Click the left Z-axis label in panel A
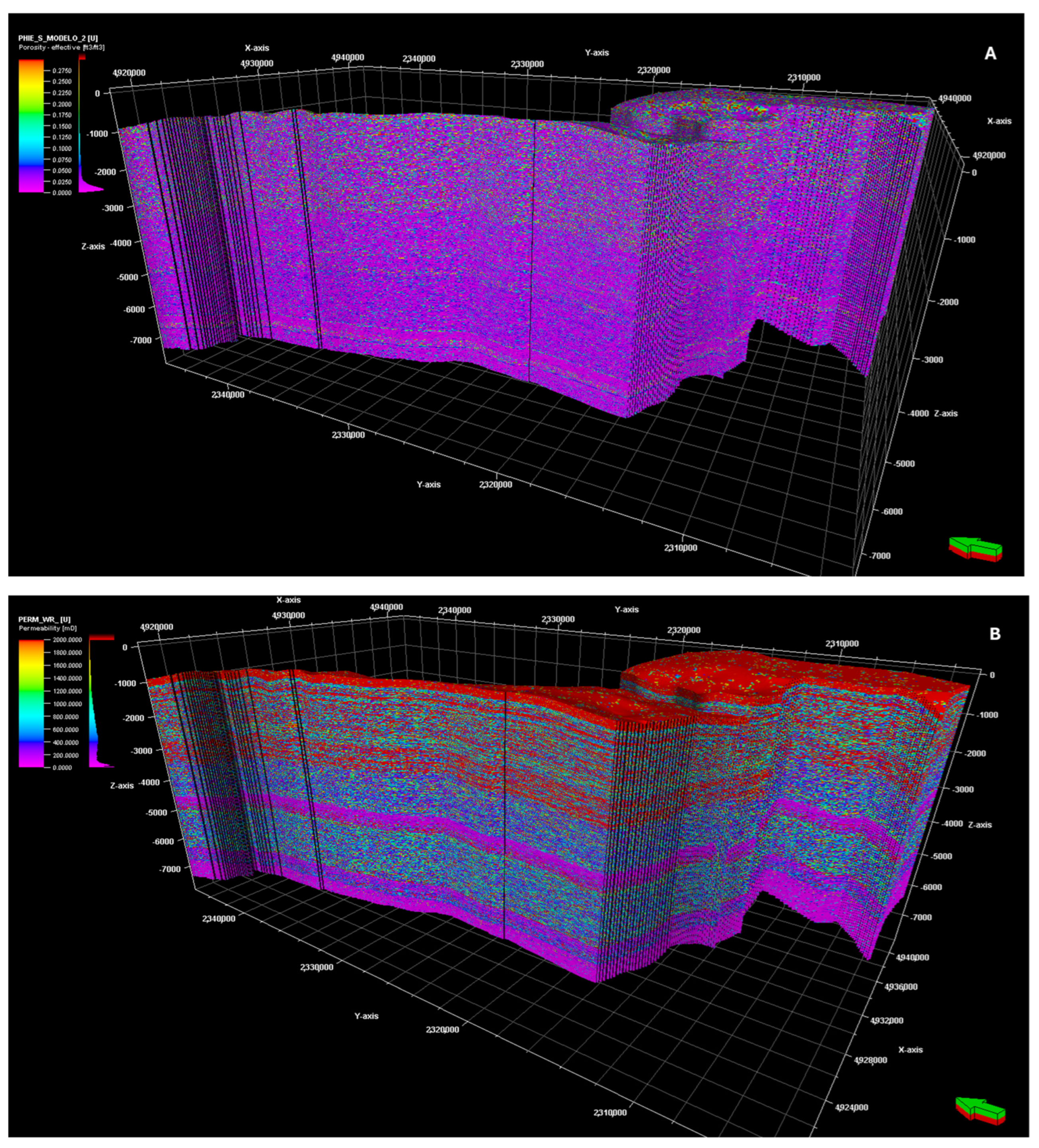Viewport: 1039px width, 1148px height. pyautogui.click(x=93, y=247)
